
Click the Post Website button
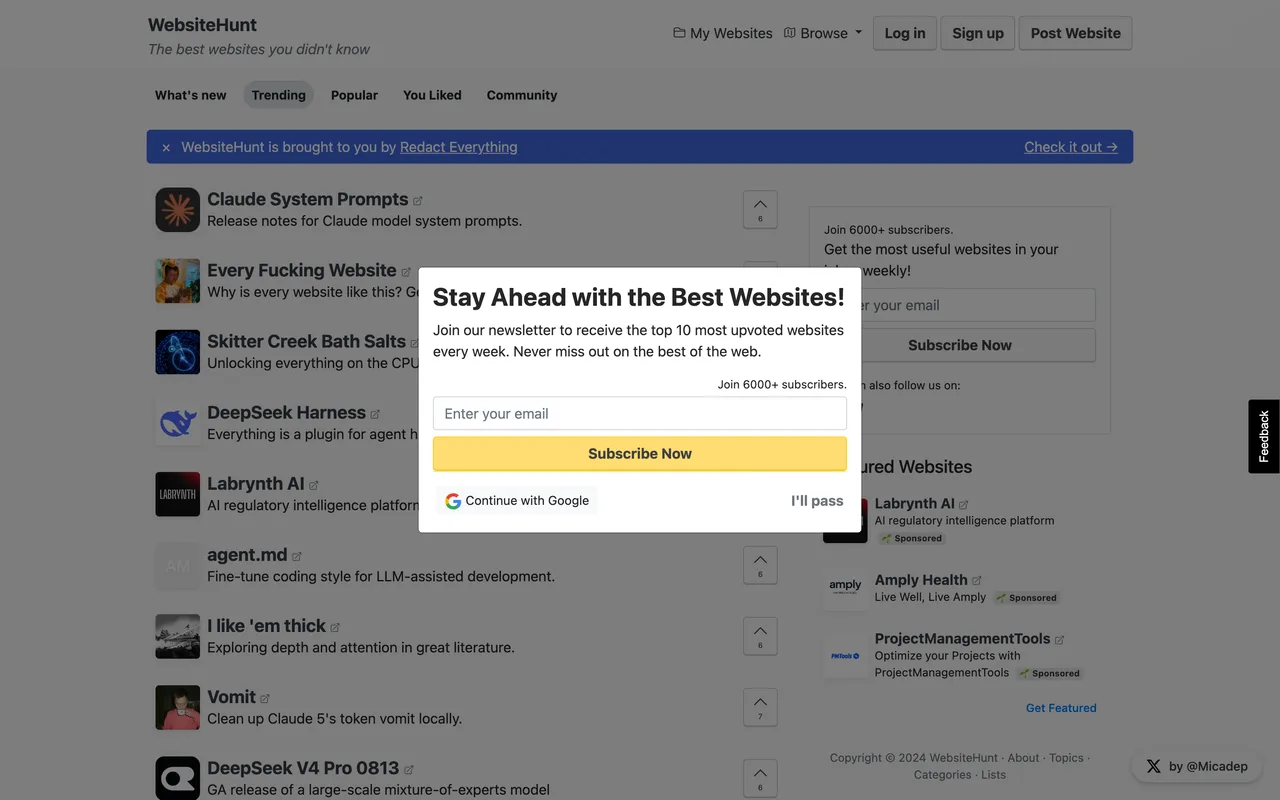pyautogui.click(x=1076, y=33)
